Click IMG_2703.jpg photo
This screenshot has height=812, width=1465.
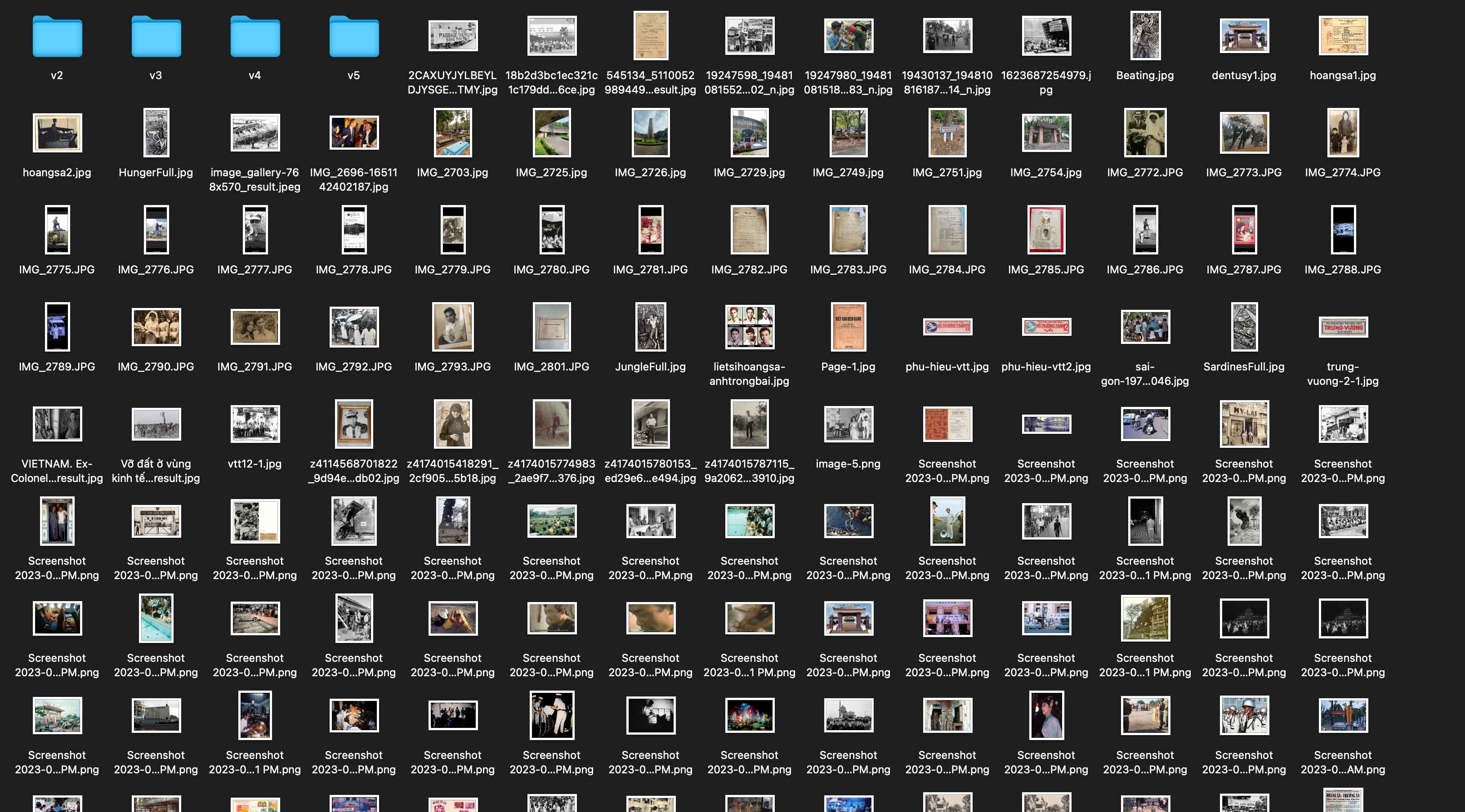point(453,133)
